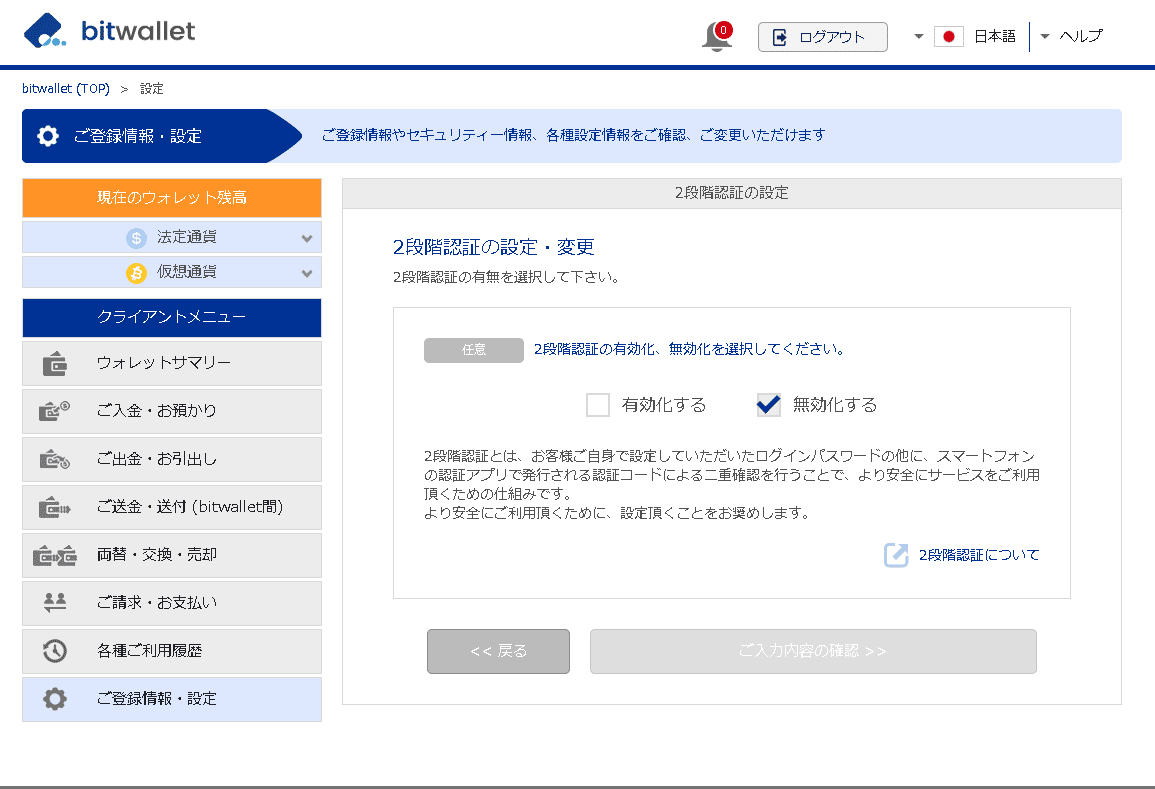The image size is (1155, 789).
Task: Uncheck the 無効化する checkbox
Action: coord(768,404)
